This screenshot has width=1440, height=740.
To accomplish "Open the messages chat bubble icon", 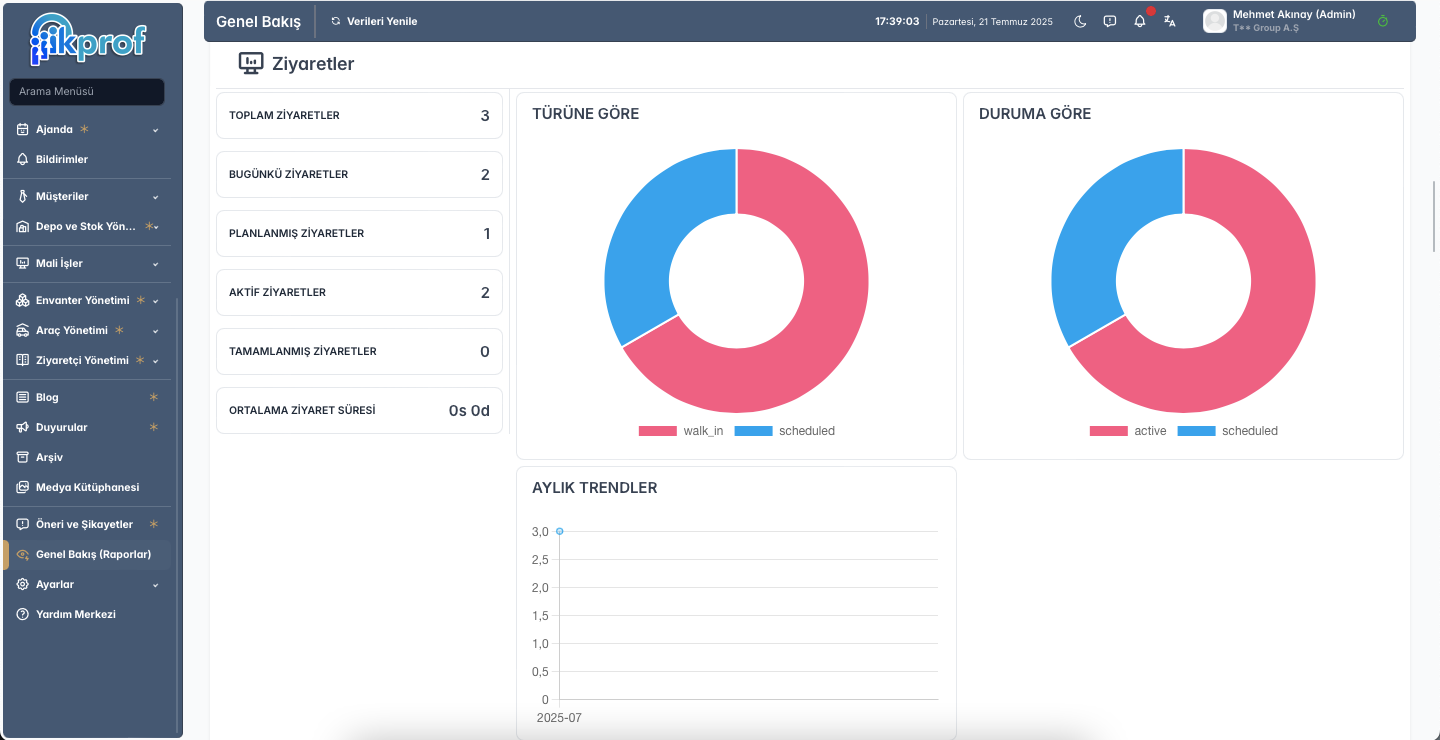I will tap(1110, 21).
